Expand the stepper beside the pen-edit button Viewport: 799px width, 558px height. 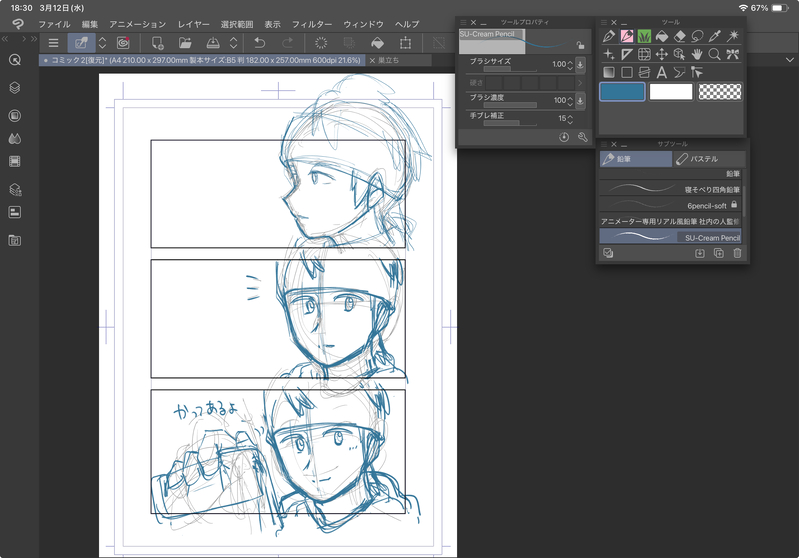click(x=102, y=43)
